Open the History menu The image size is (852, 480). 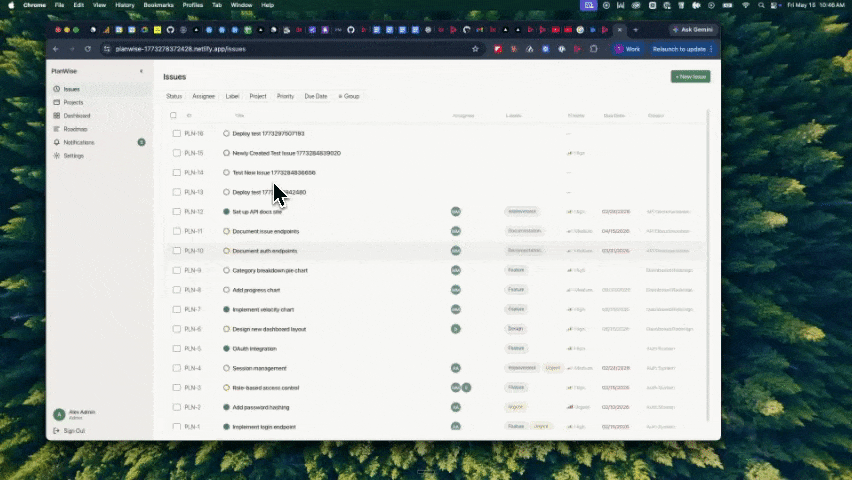tap(124, 5)
